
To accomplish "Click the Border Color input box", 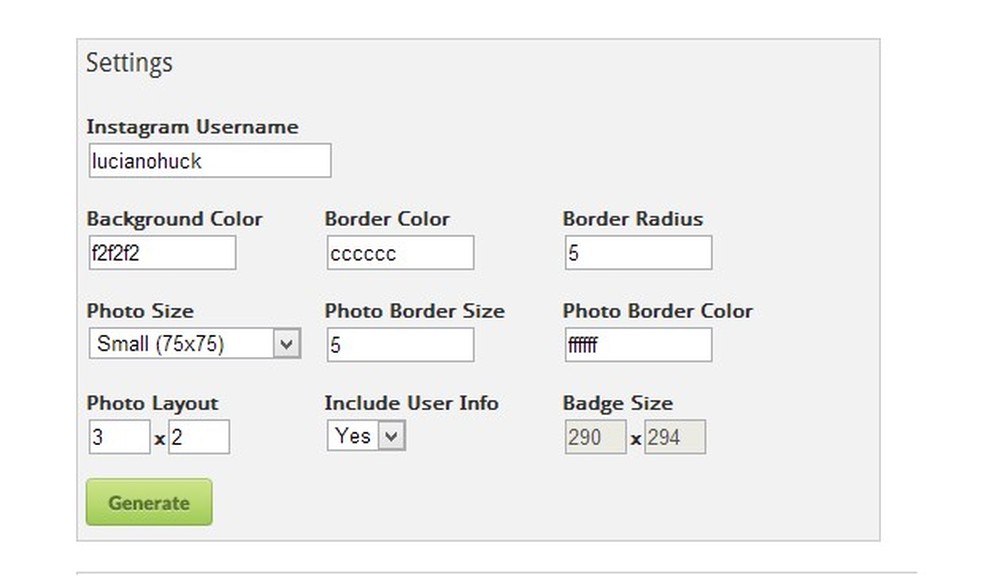I will pyautogui.click(x=399, y=253).
